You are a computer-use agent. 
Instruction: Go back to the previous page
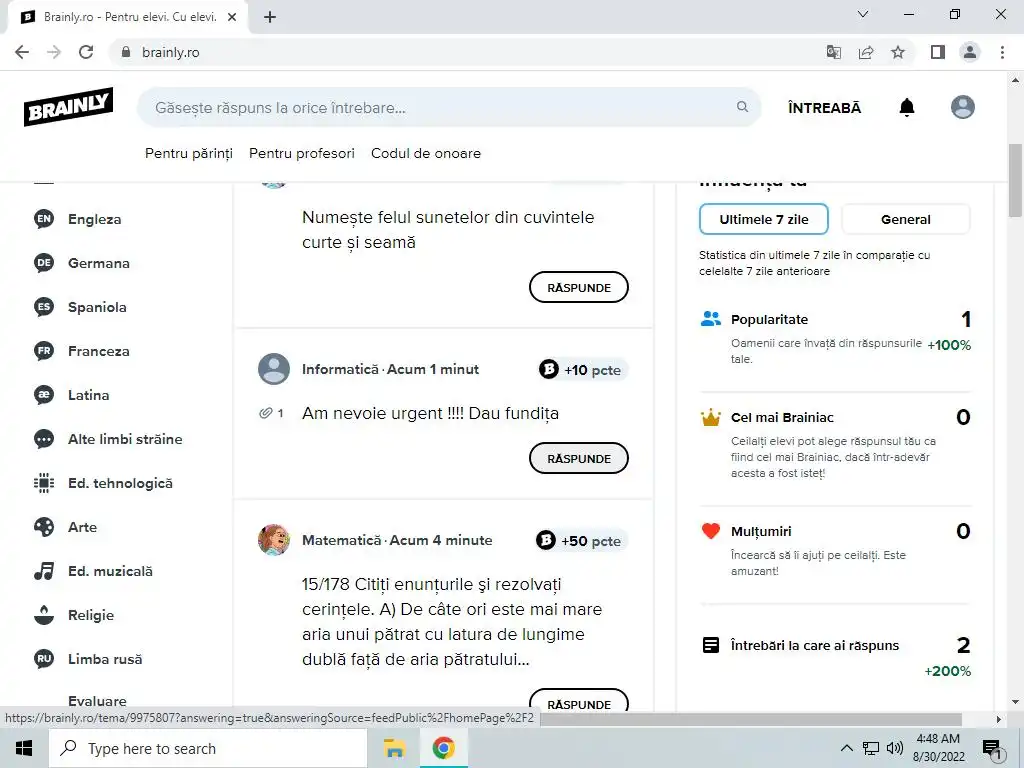(x=22, y=52)
